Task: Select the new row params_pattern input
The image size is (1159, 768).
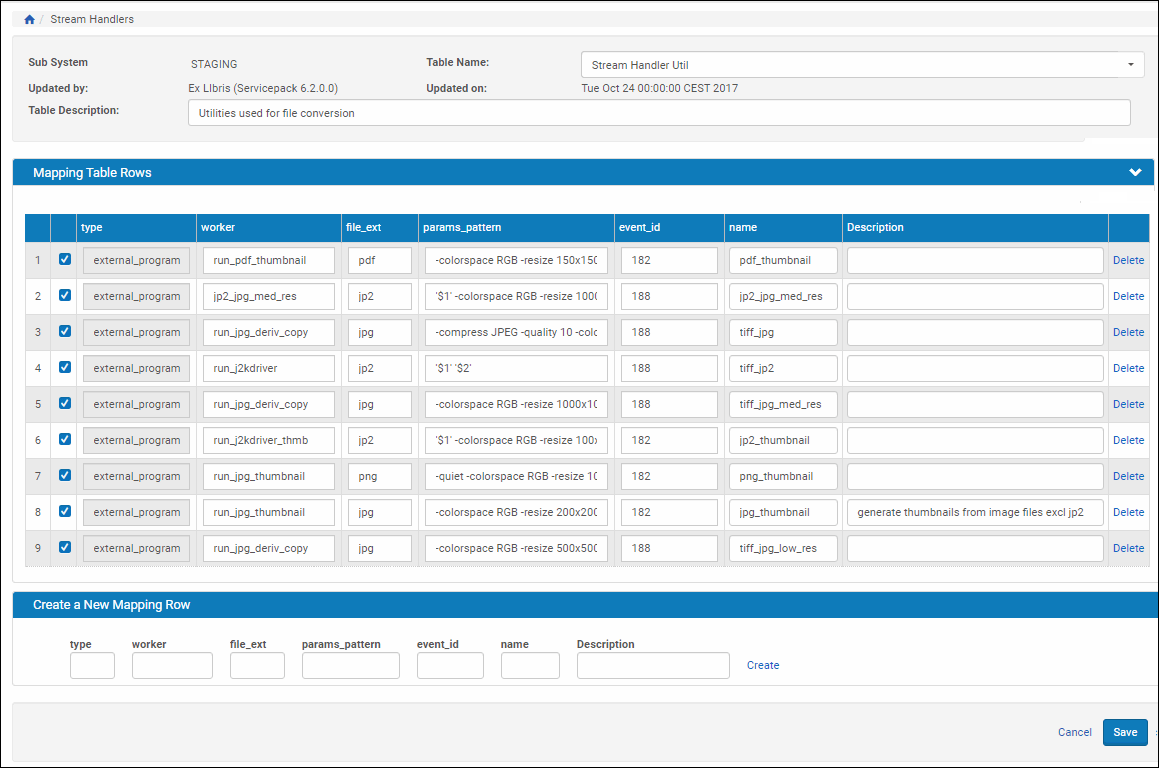Action: tap(350, 666)
